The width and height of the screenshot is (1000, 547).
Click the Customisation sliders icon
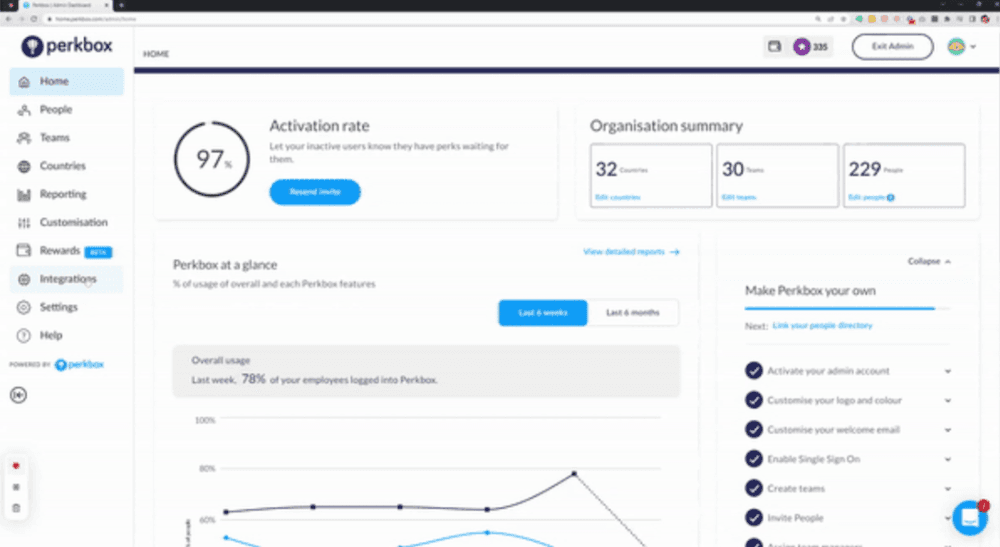[24, 222]
